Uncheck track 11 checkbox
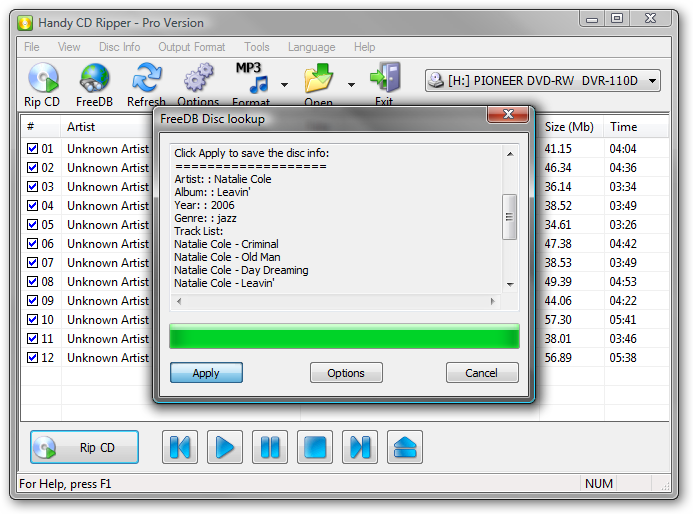The width and height of the screenshot is (693, 514). point(32,339)
